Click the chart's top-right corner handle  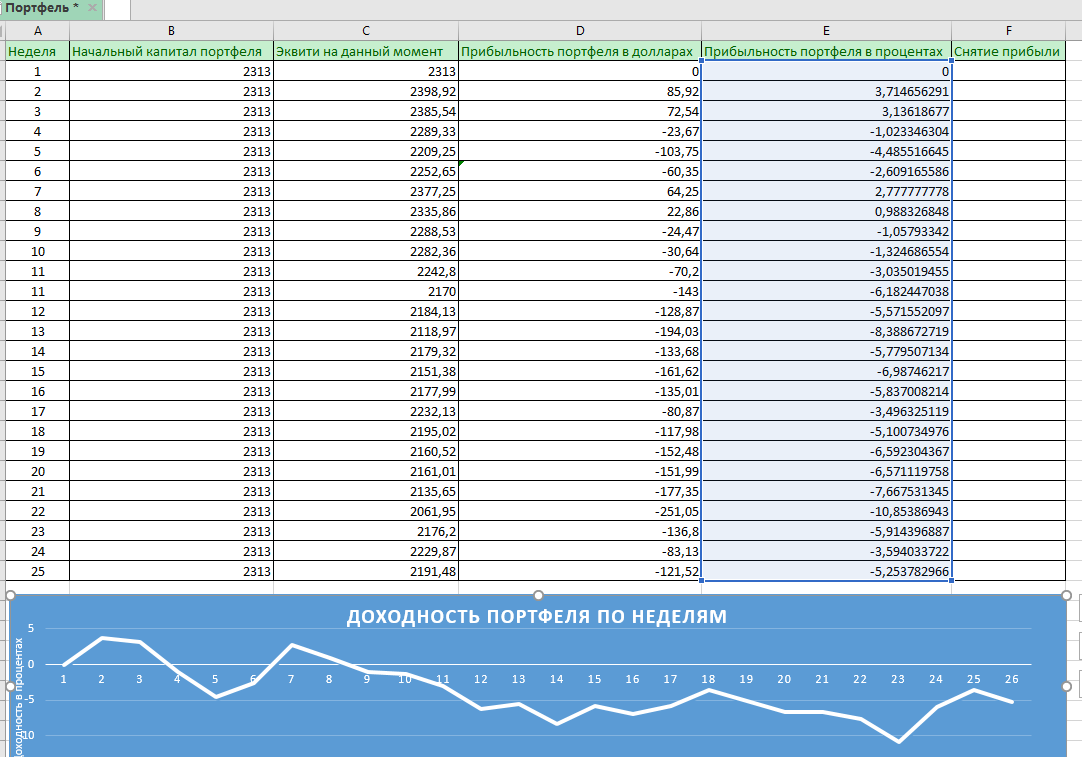click(1066, 595)
